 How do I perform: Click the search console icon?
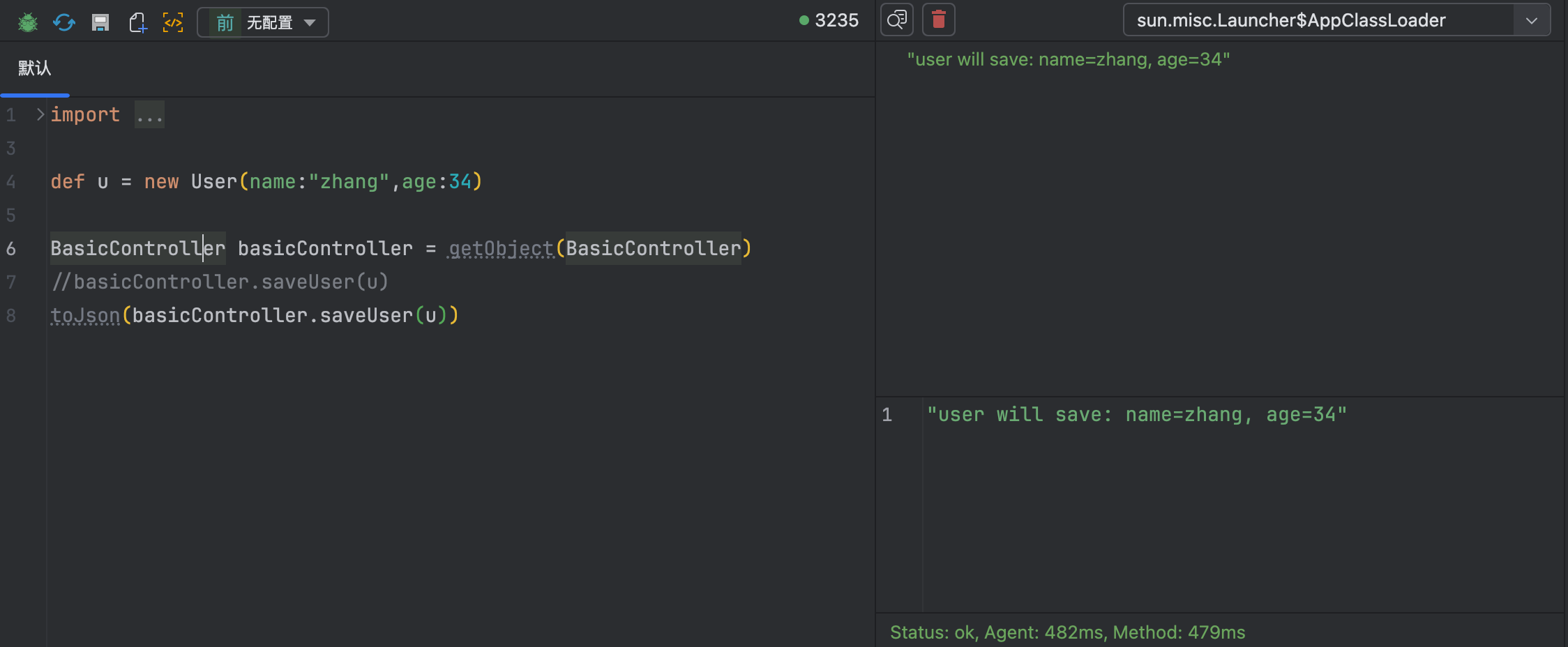click(x=897, y=20)
